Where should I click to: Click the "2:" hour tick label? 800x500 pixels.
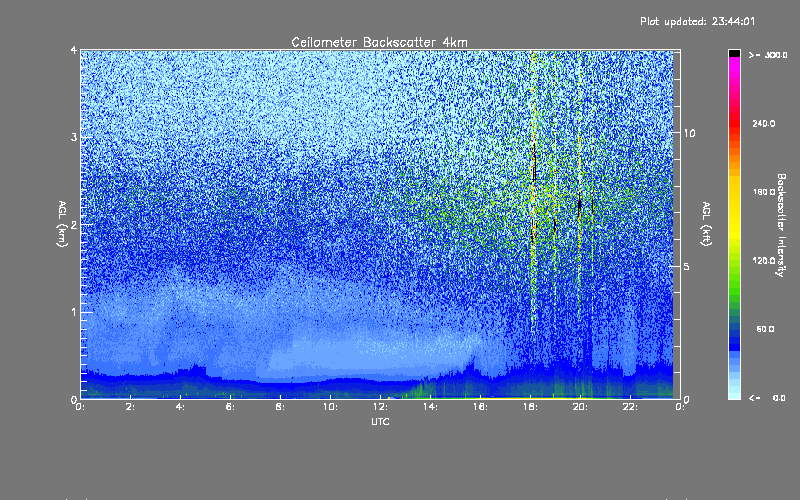point(131,407)
